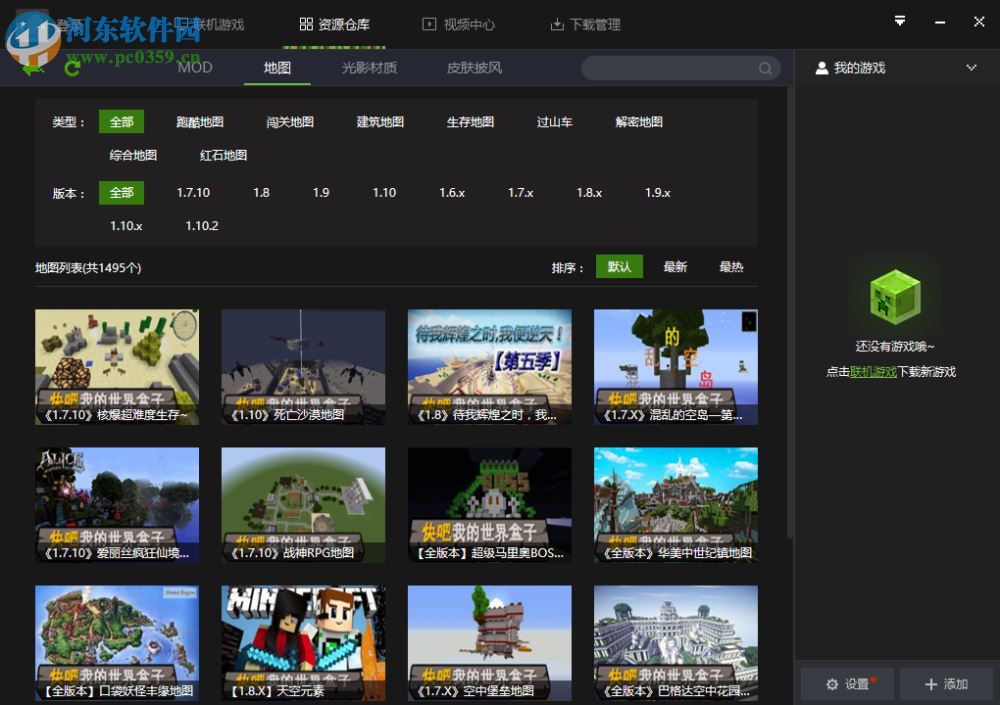Image resolution: width=1000 pixels, height=705 pixels.
Task: Enable the 最热 hottest sort option
Action: pos(731,267)
